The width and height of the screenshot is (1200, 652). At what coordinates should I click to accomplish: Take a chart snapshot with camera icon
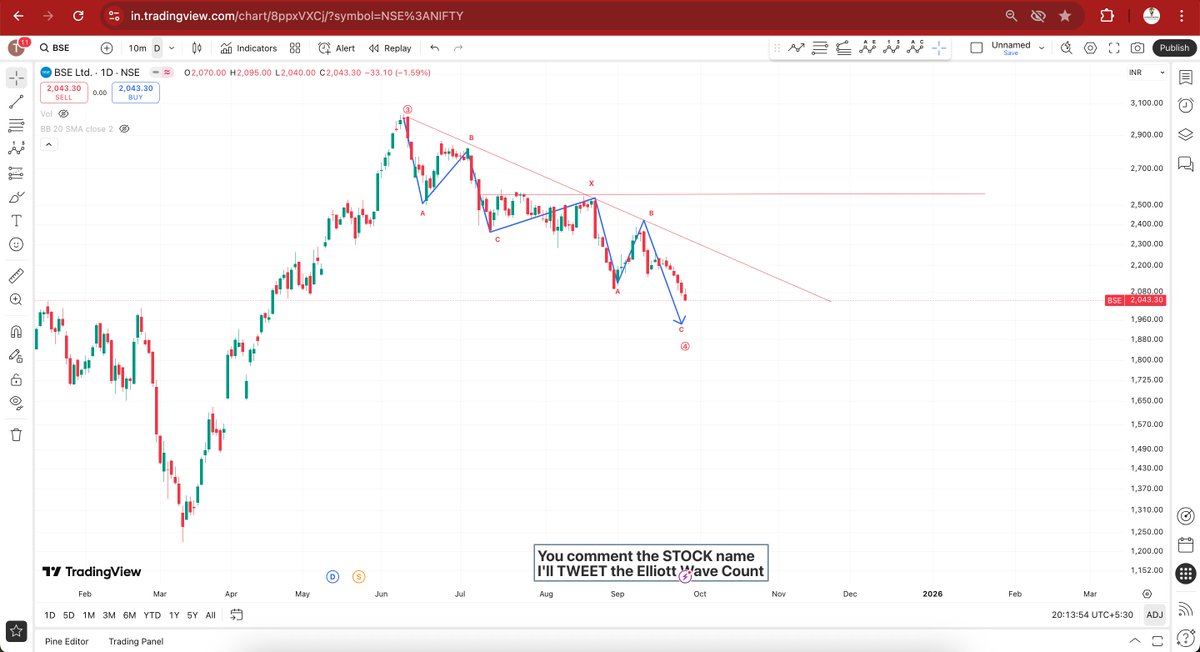[x=1138, y=48]
